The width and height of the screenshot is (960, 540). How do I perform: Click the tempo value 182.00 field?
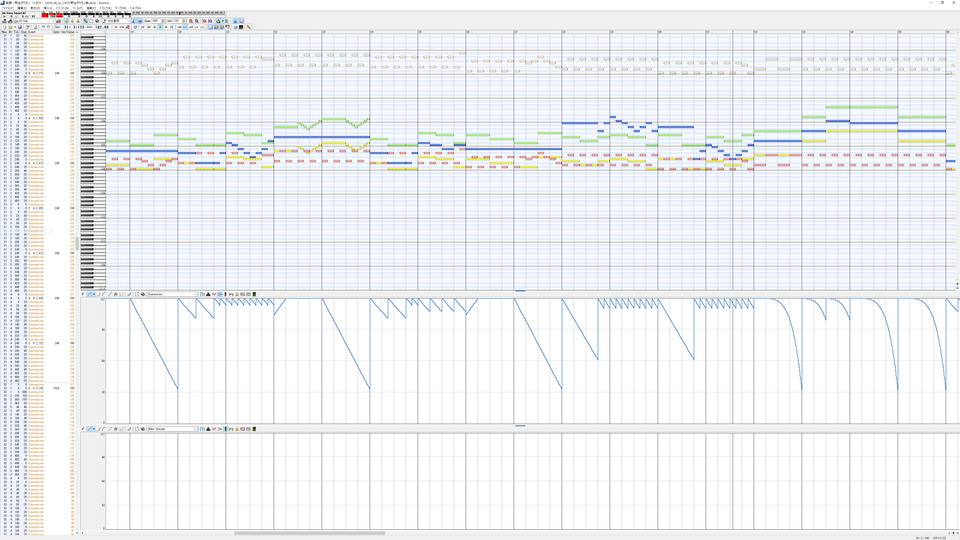(x=100, y=27)
